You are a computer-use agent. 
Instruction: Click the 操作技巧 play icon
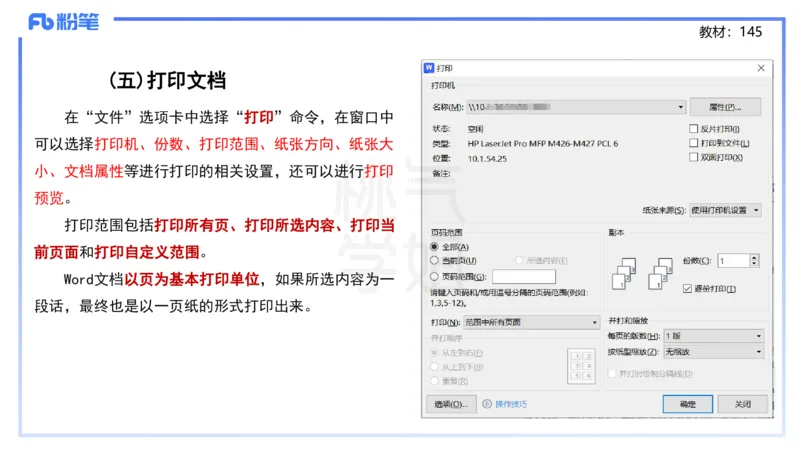(x=487, y=404)
